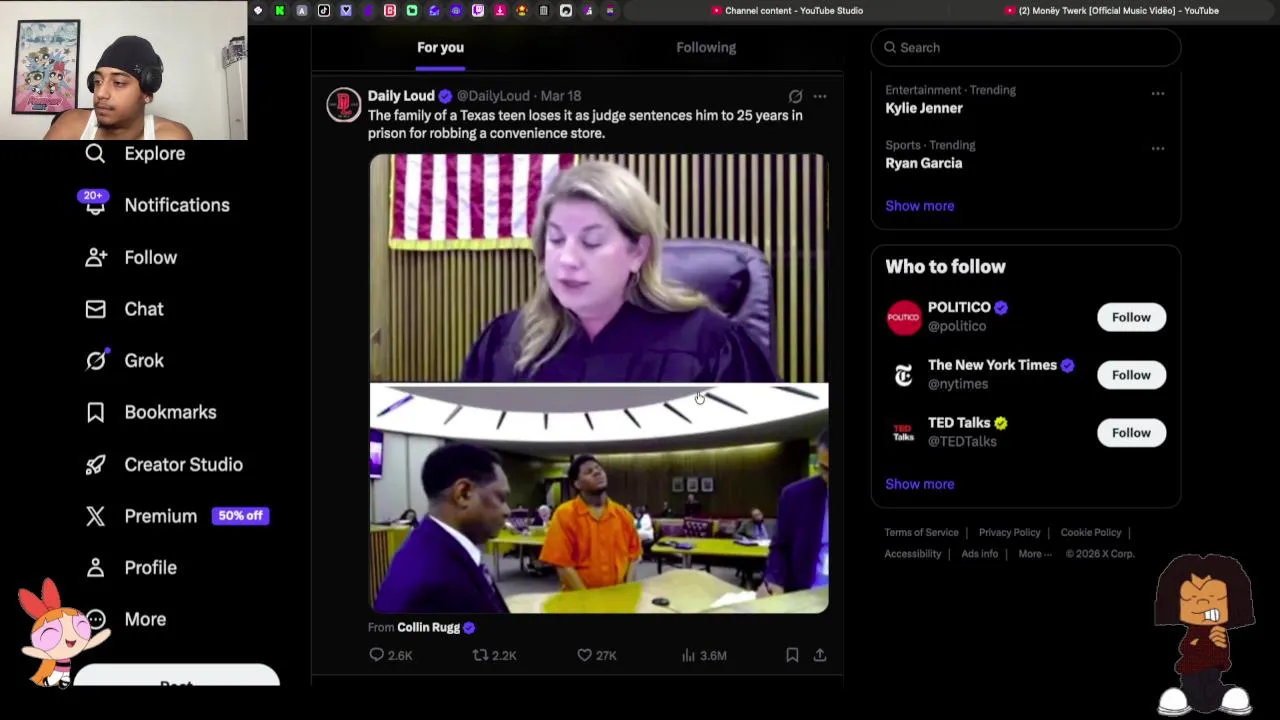The width and height of the screenshot is (1280, 720).
Task: Click Show more under trending topics
Action: (919, 206)
